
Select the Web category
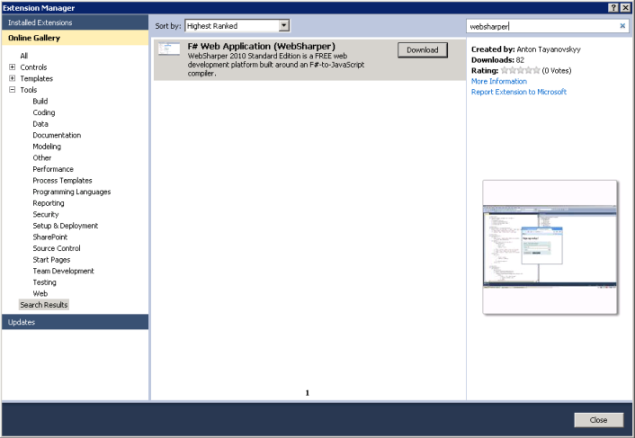coord(40,294)
